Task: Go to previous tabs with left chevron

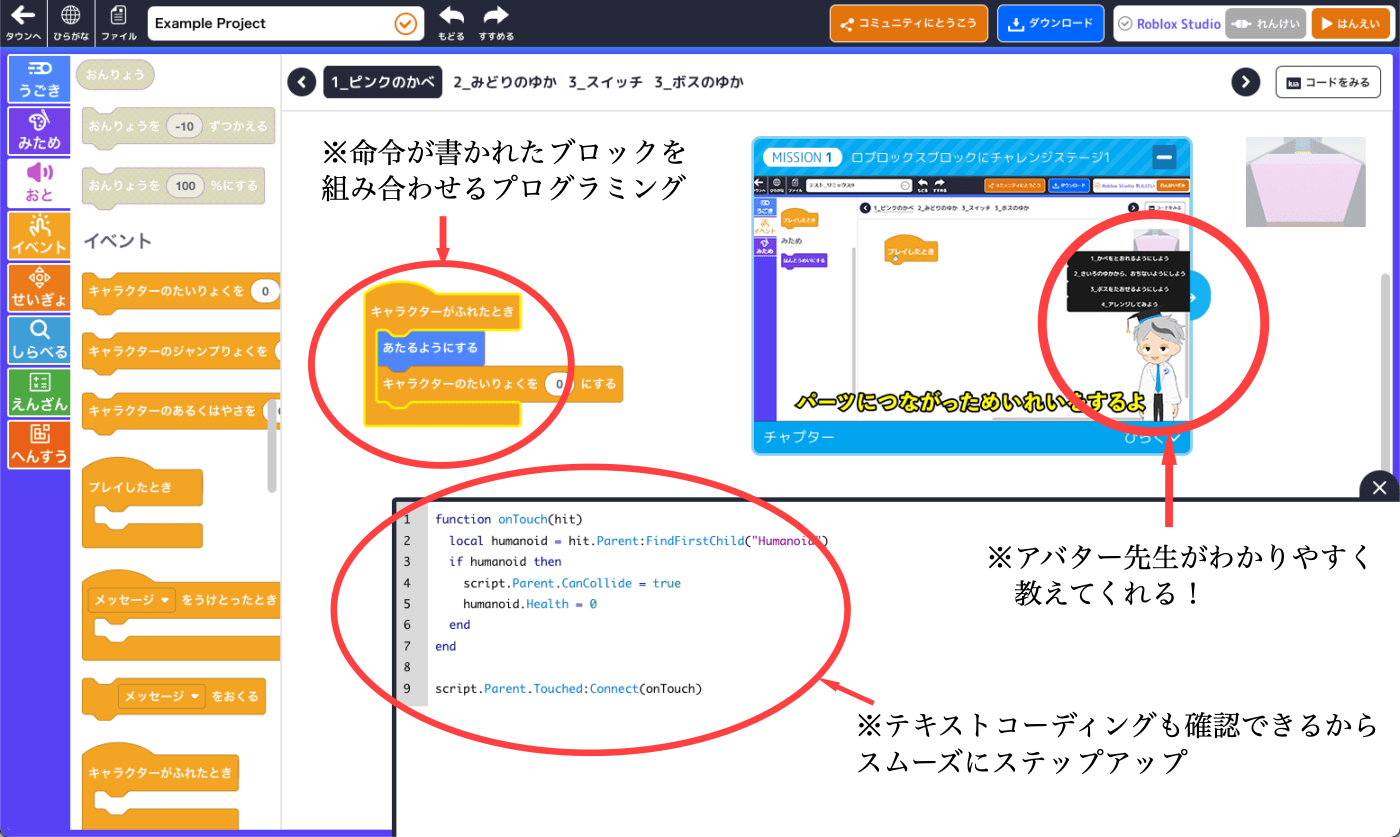Action: point(301,82)
